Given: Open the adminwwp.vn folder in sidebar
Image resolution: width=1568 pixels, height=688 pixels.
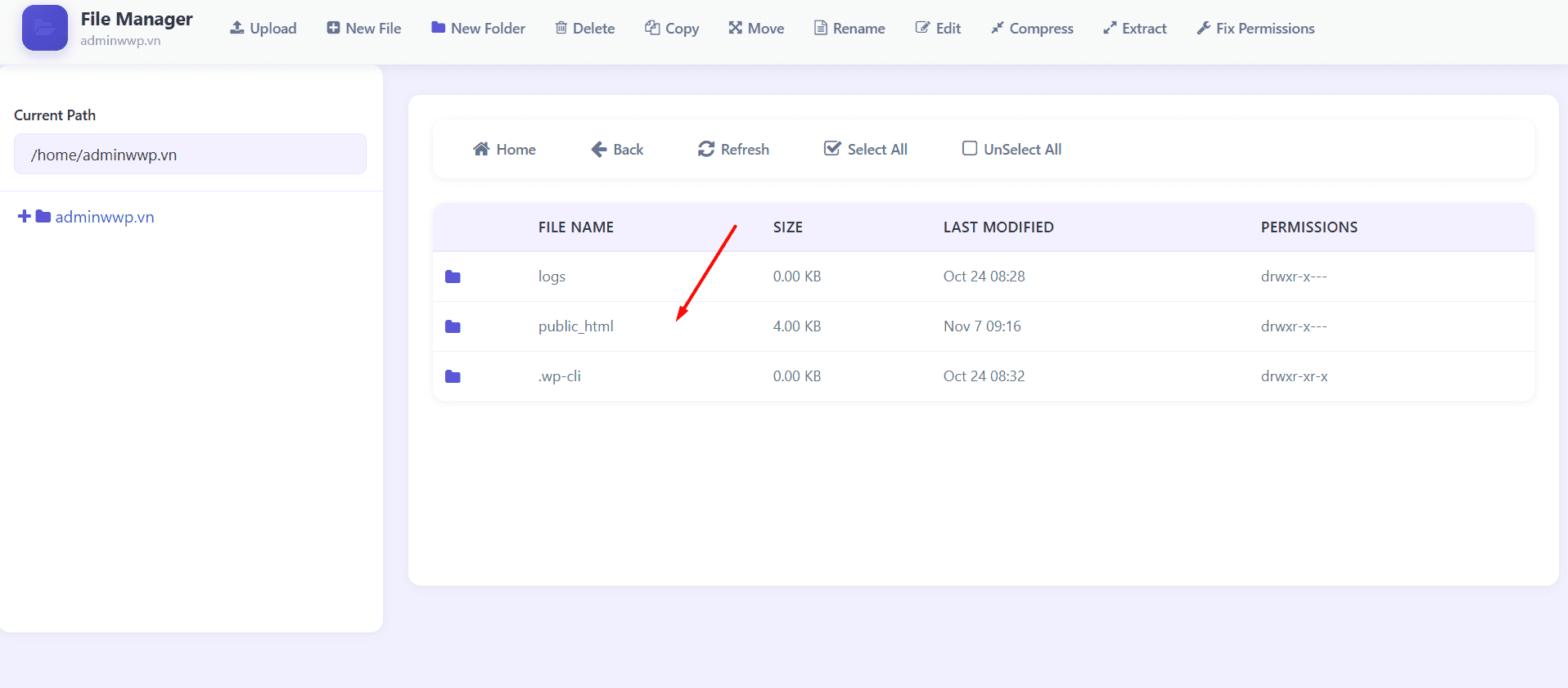Looking at the screenshot, I should tap(104, 217).
